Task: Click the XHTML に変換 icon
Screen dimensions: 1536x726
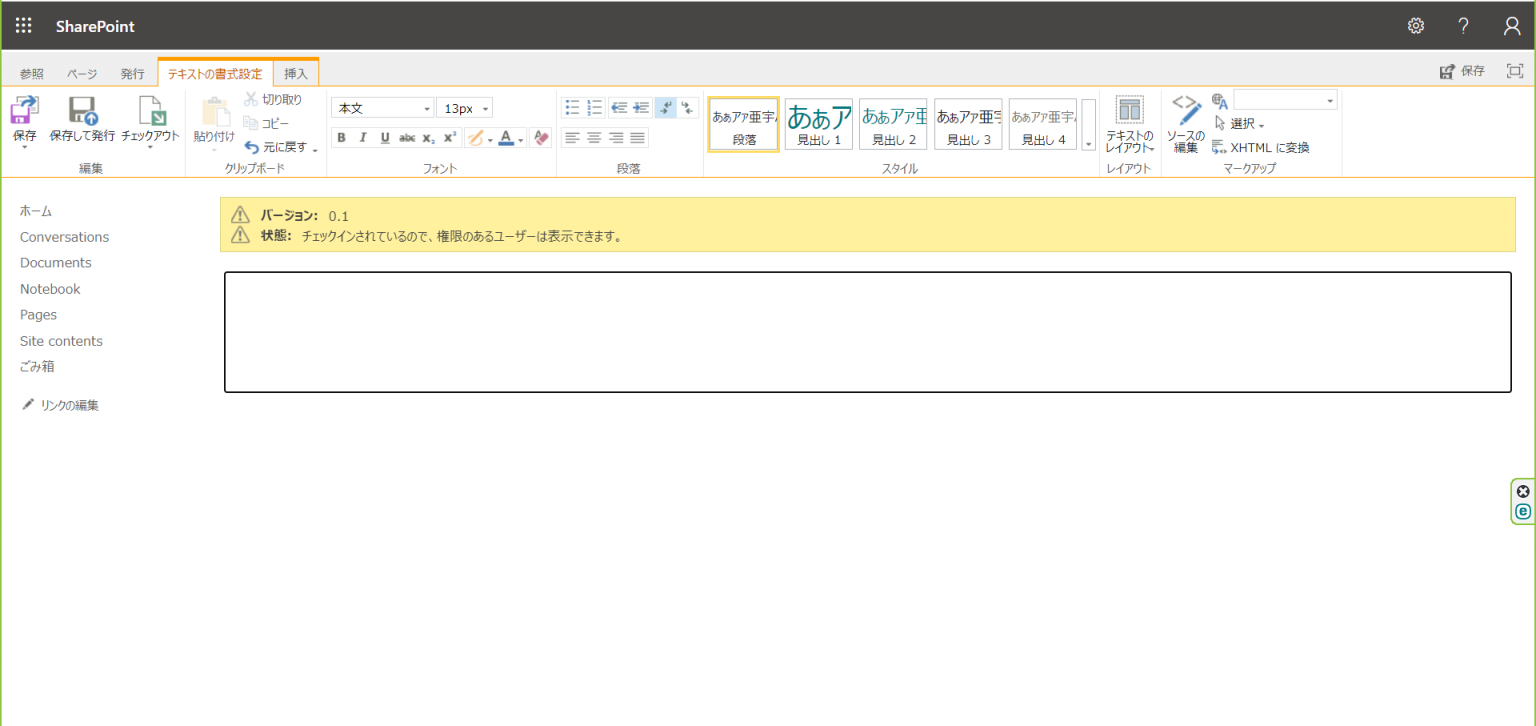Action: point(1219,147)
